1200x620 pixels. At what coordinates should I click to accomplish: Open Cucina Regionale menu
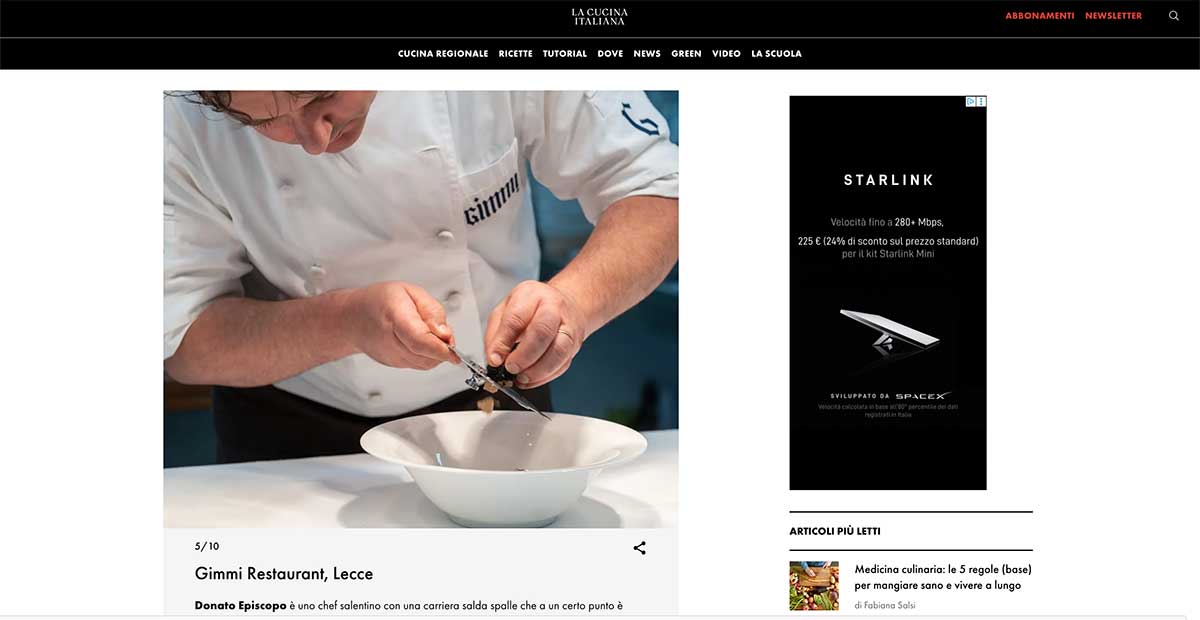[x=443, y=54]
